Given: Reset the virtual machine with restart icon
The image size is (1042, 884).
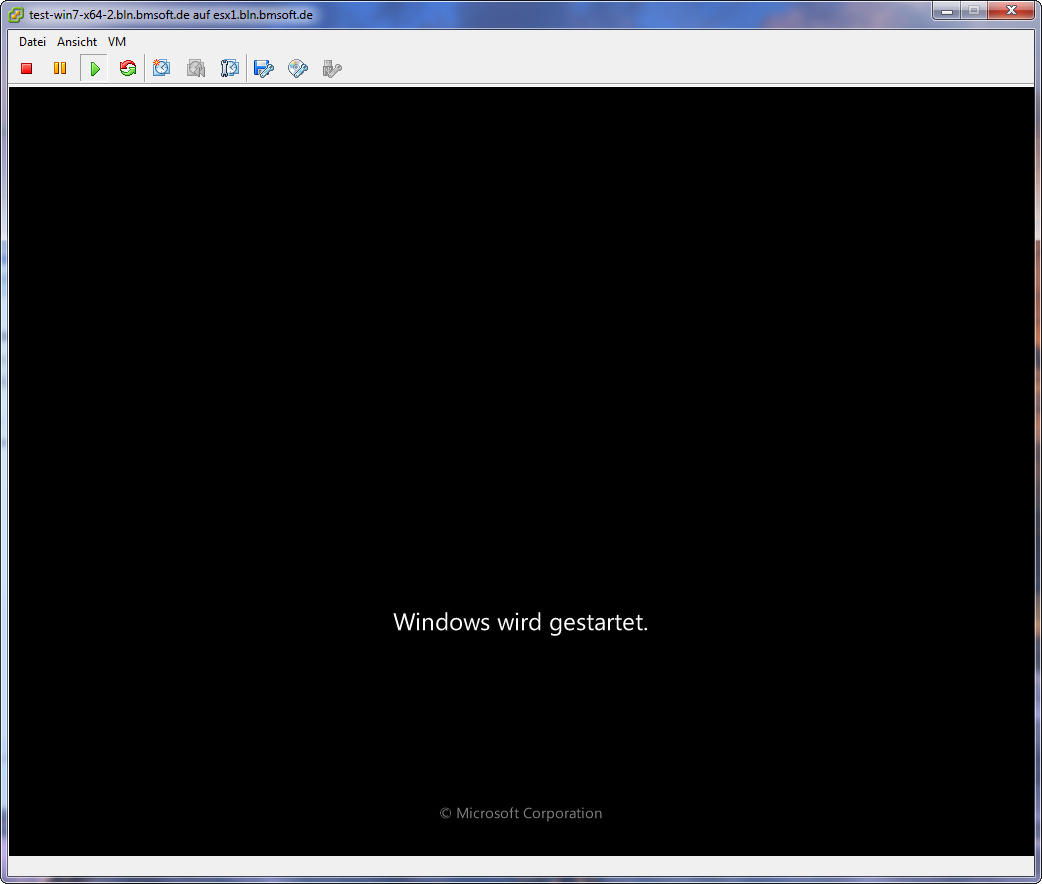Looking at the screenshot, I should [x=128, y=68].
